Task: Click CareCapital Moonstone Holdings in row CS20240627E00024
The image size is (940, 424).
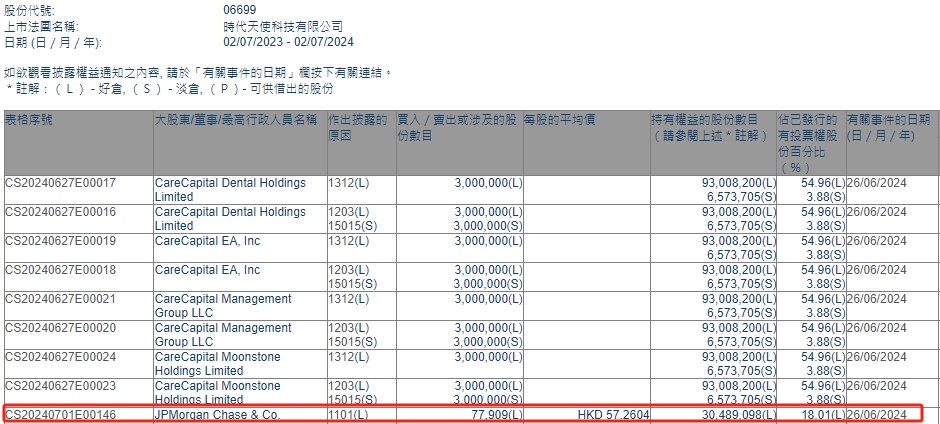Action: tap(218, 363)
